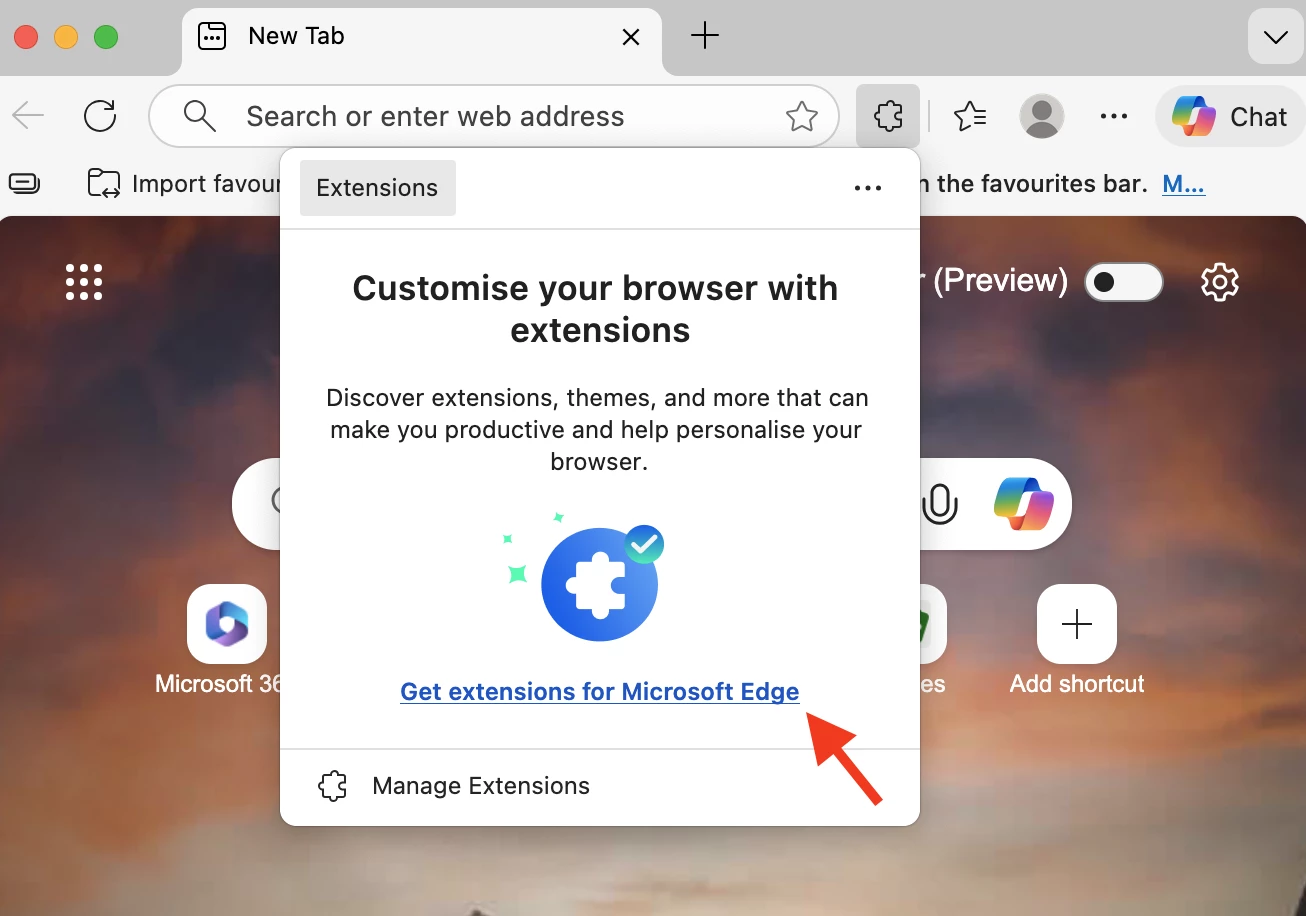The height and width of the screenshot is (916, 1306).
Task: Click the microphone voice search icon
Action: (939, 503)
